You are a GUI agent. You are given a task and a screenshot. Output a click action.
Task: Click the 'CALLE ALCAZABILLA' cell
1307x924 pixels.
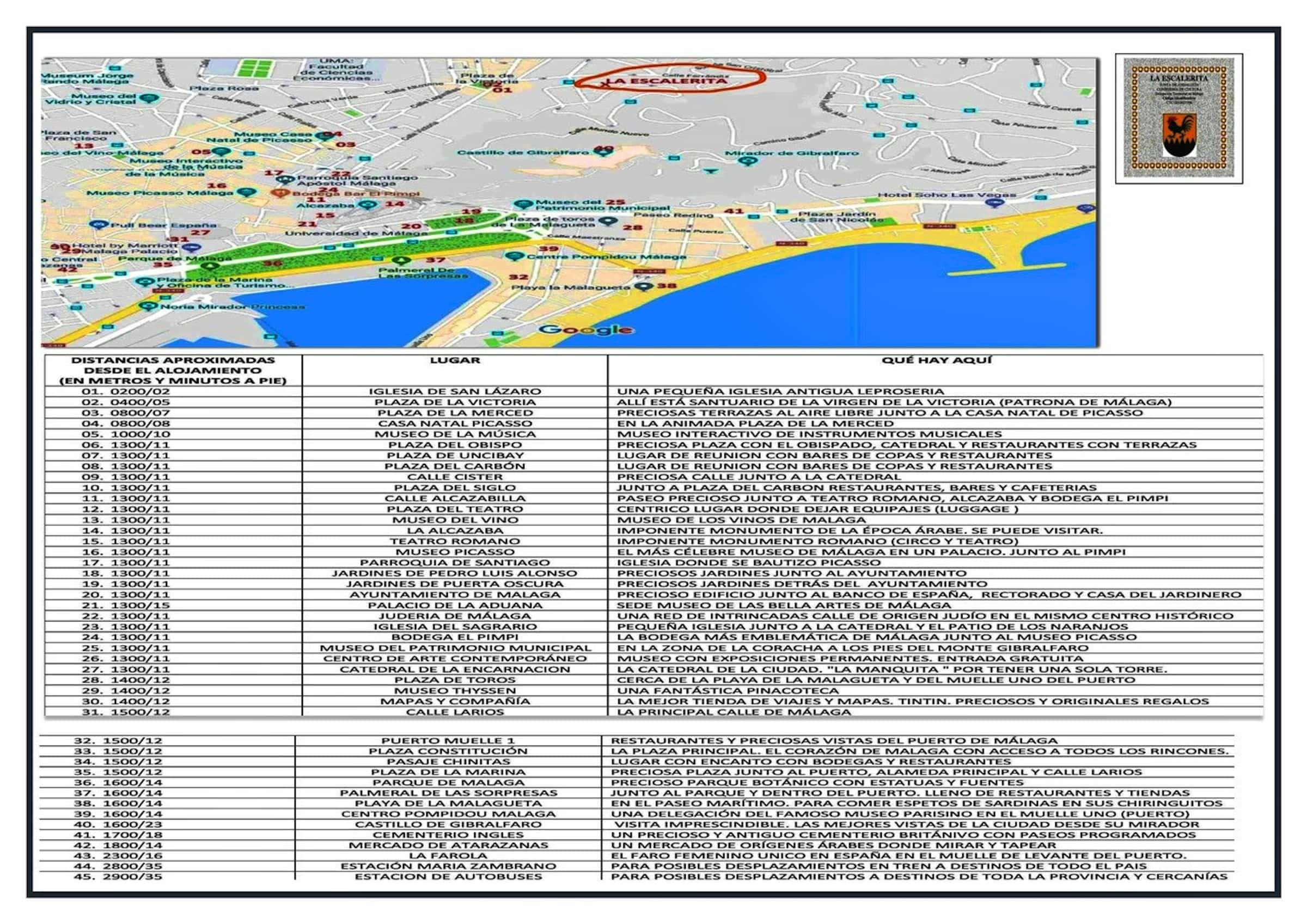pyautogui.click(x=455, y=498)
